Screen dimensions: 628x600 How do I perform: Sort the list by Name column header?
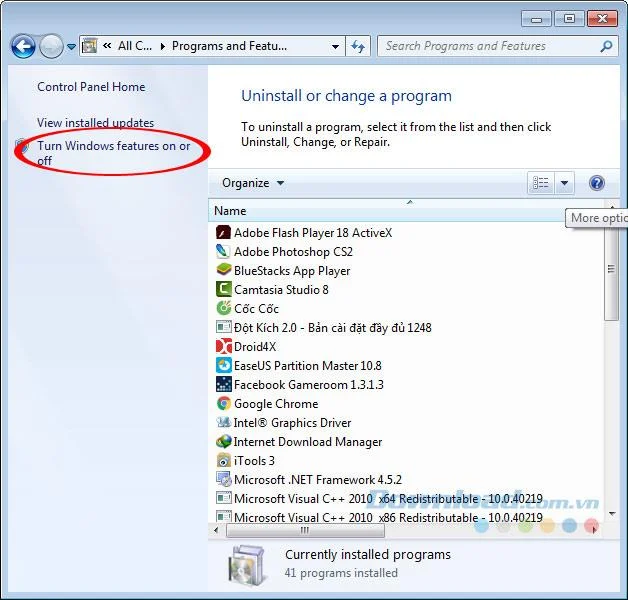[406, 211]
